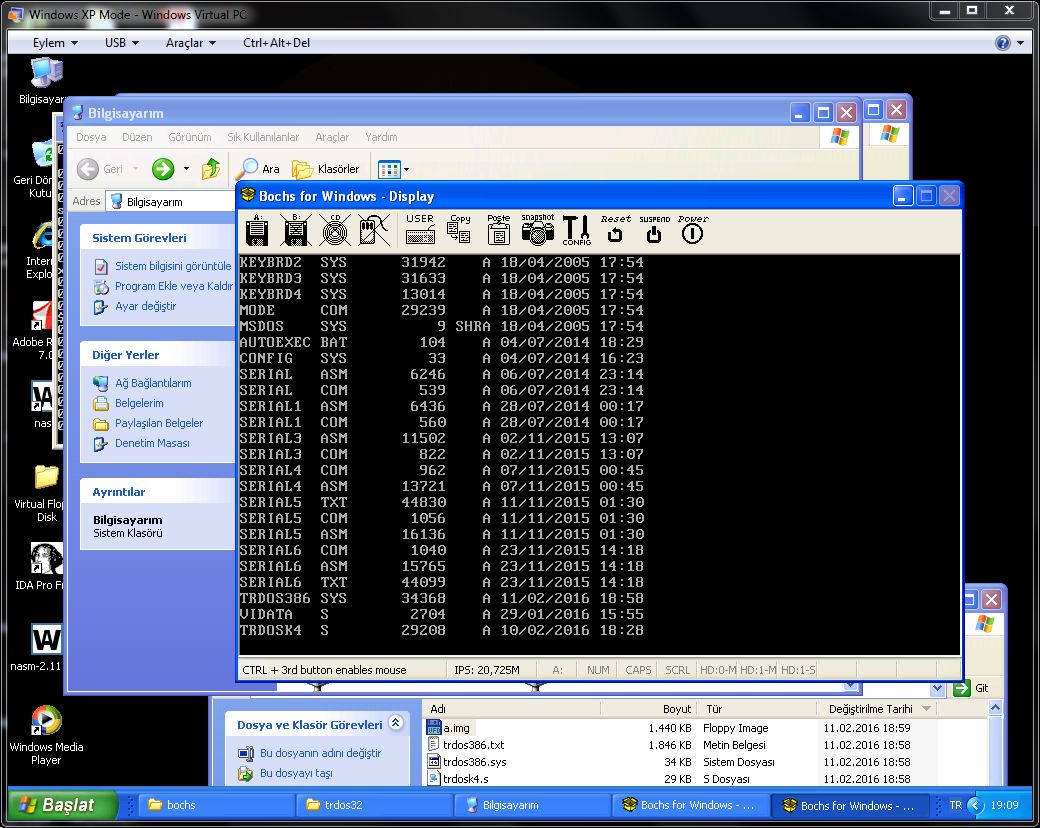The width and height of the screenshot is (1040, 828).
Task: Click the Başlat start button
Action: click(62, 805)
